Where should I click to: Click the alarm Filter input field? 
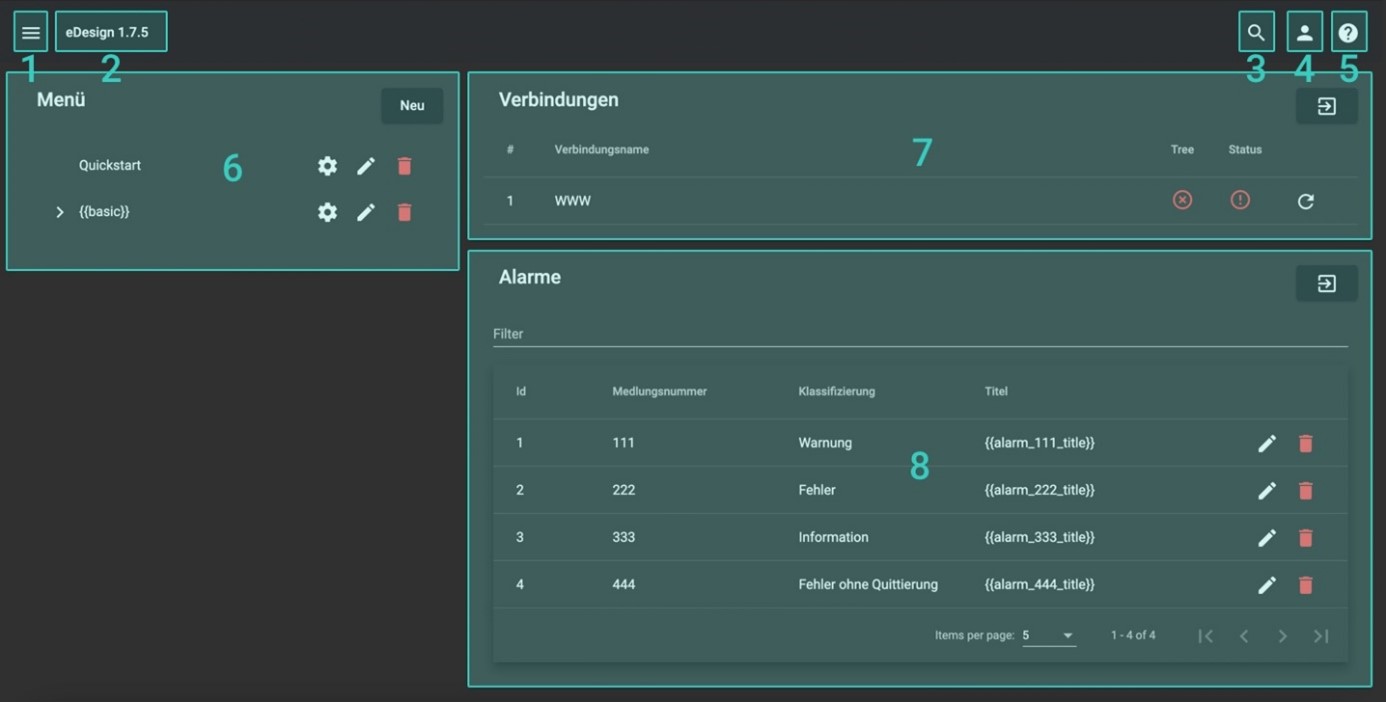(919, 334)
